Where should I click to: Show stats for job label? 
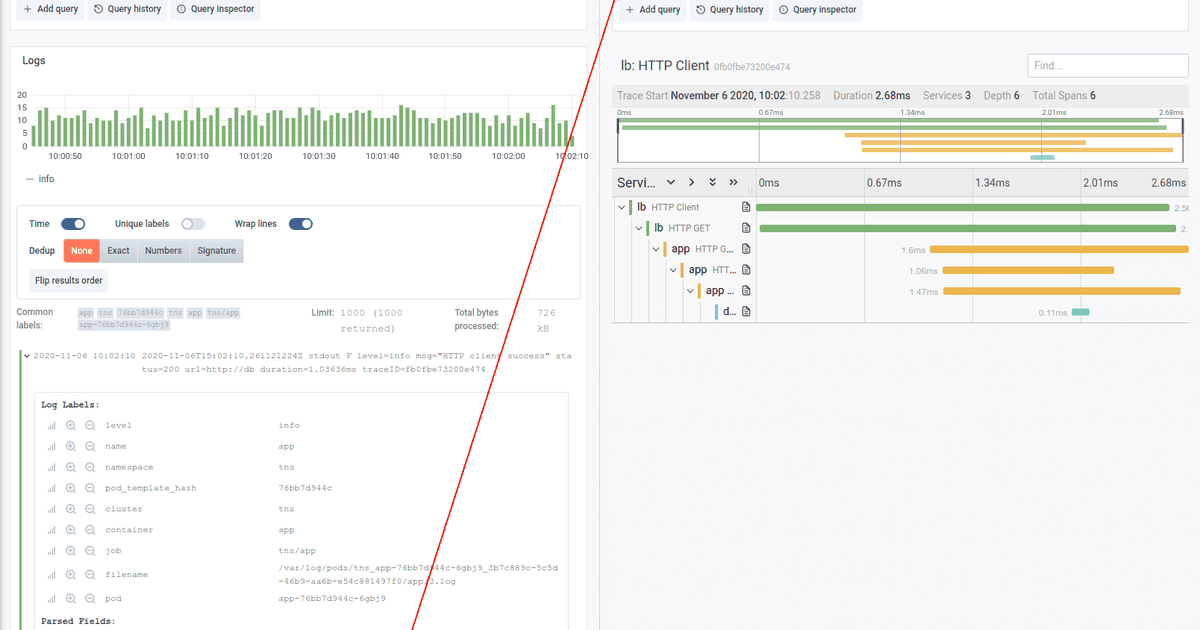click(51, 551)
